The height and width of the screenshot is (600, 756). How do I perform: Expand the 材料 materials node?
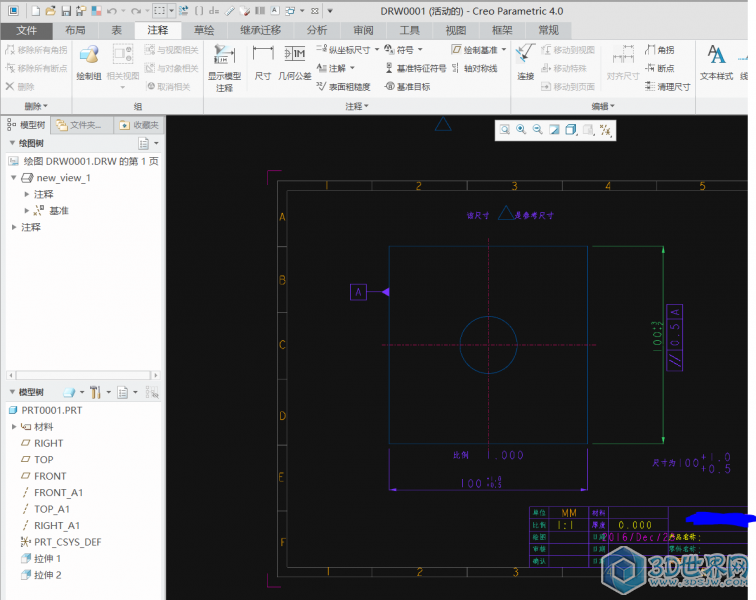tap(14, 426)
